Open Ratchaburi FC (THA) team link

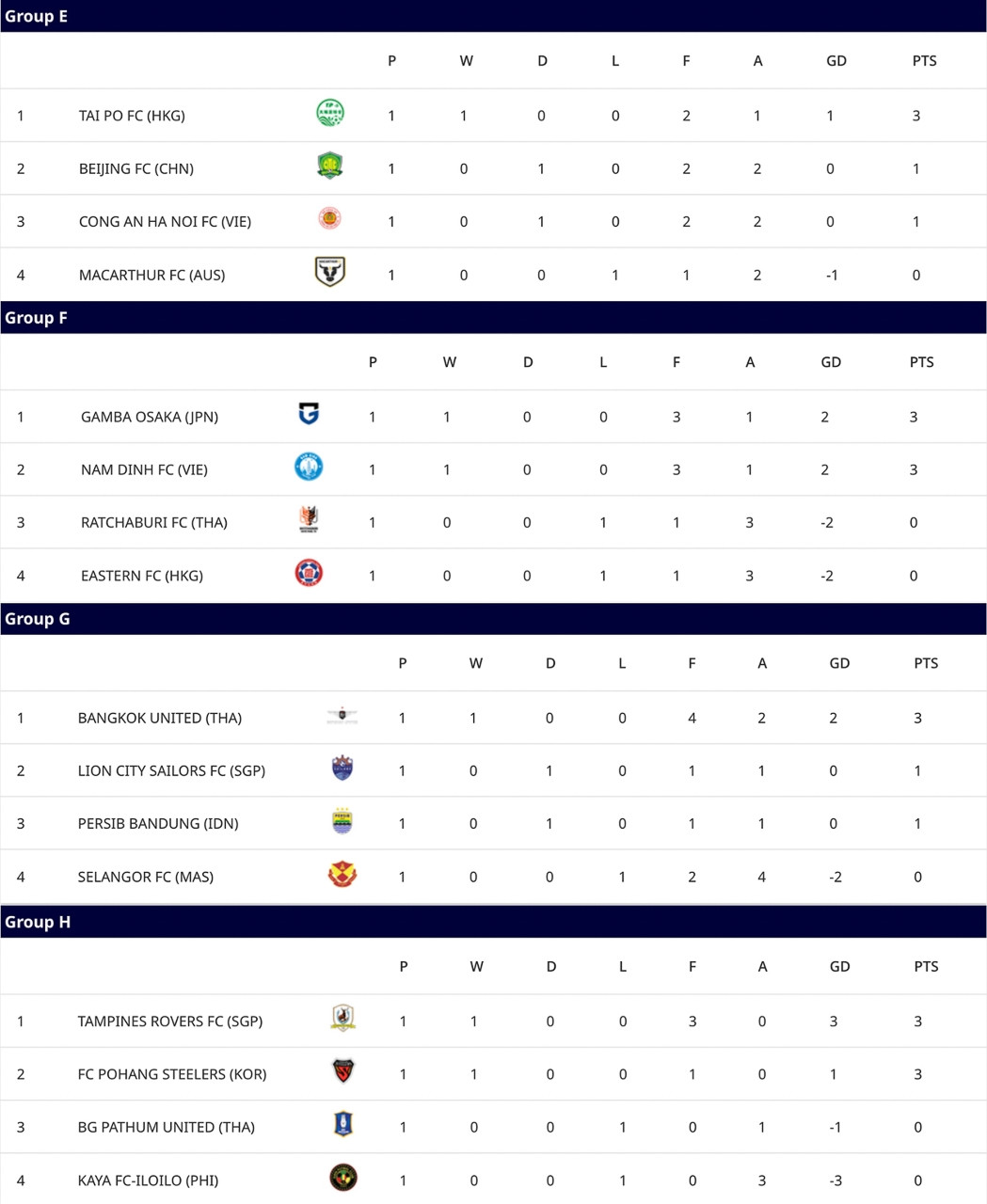[154, 523]
